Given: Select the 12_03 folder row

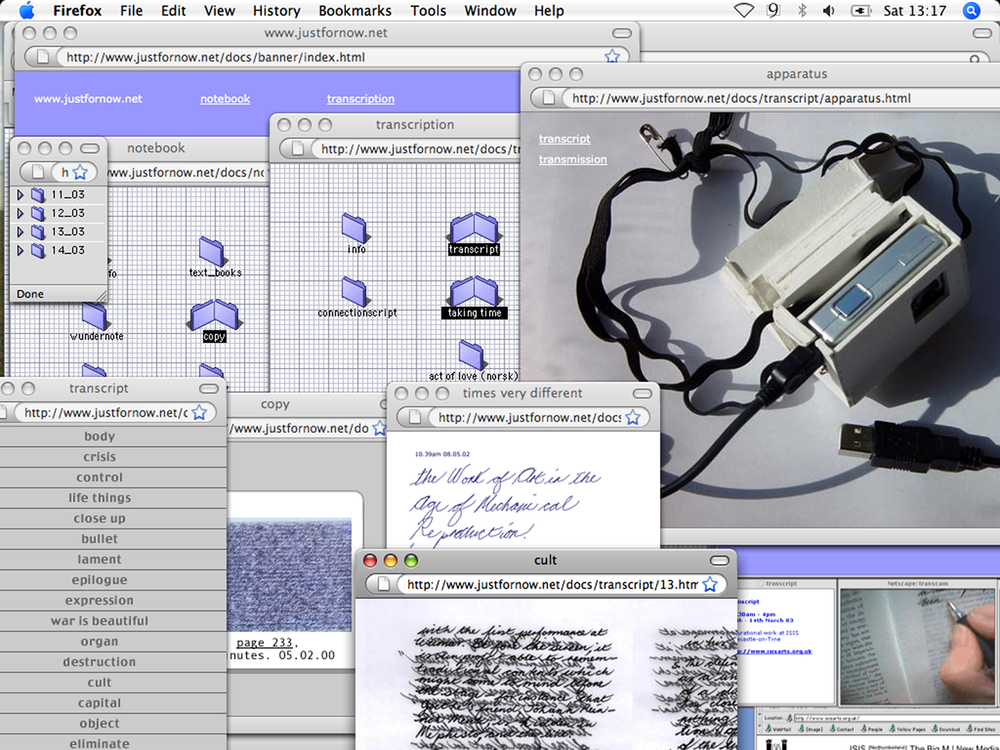Looking at the screenshot, I should coord(59,213).
